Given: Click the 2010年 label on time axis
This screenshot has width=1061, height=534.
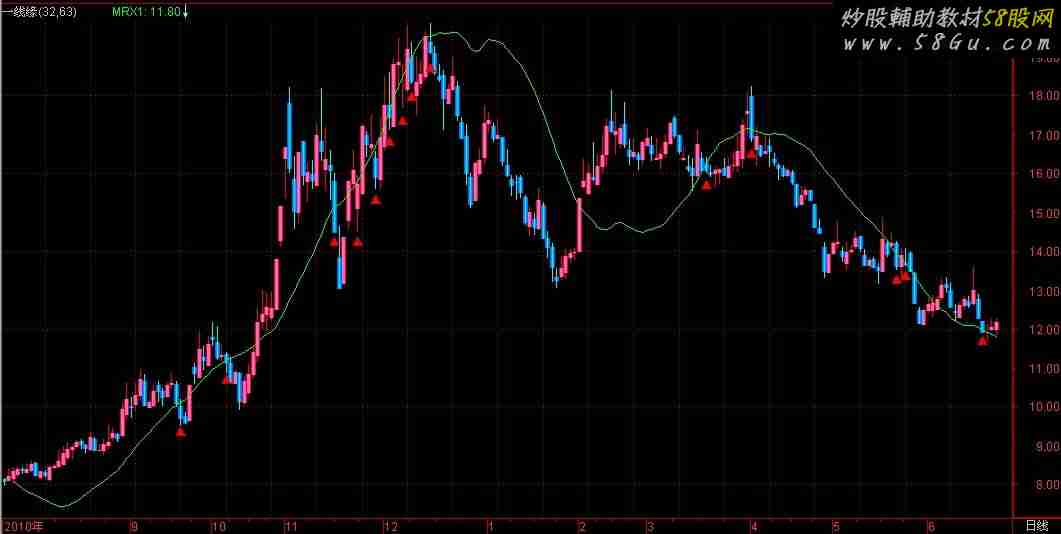Looking at the screenshot, I should [22, 526].
